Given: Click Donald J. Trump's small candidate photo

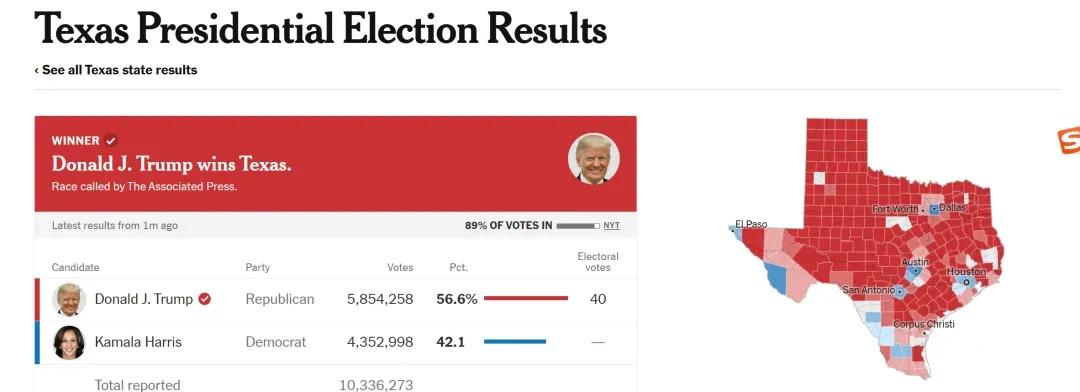Looking at the screenshot, I should [69, 300].
